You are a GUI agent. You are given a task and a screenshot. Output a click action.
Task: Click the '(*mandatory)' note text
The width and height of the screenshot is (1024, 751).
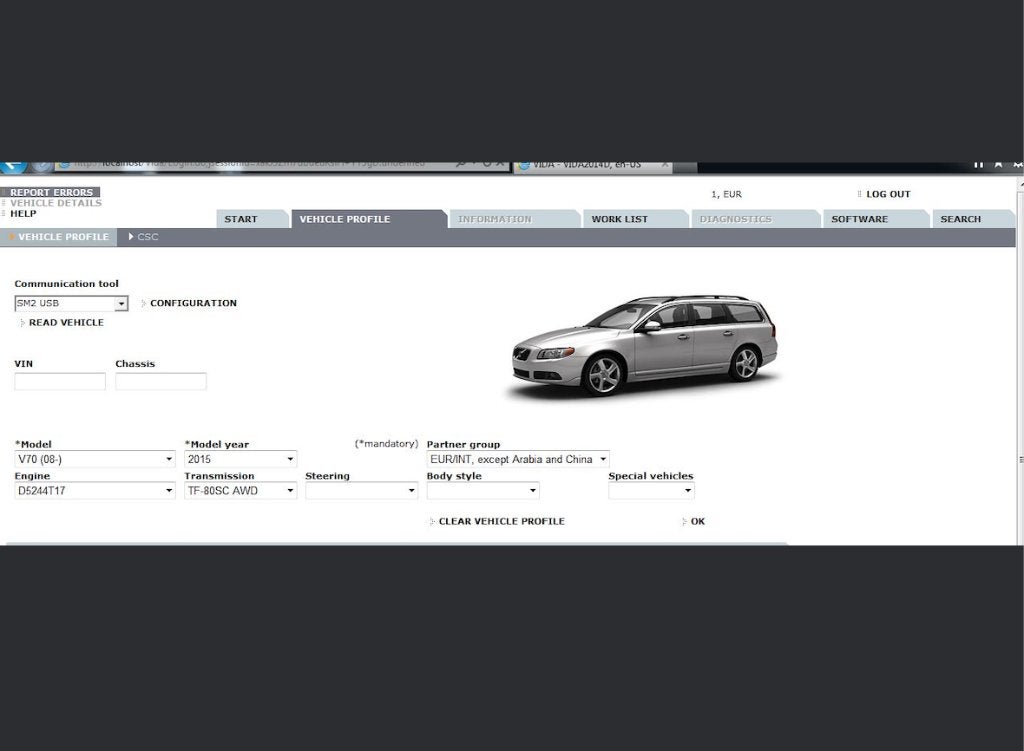click(386, 443)
